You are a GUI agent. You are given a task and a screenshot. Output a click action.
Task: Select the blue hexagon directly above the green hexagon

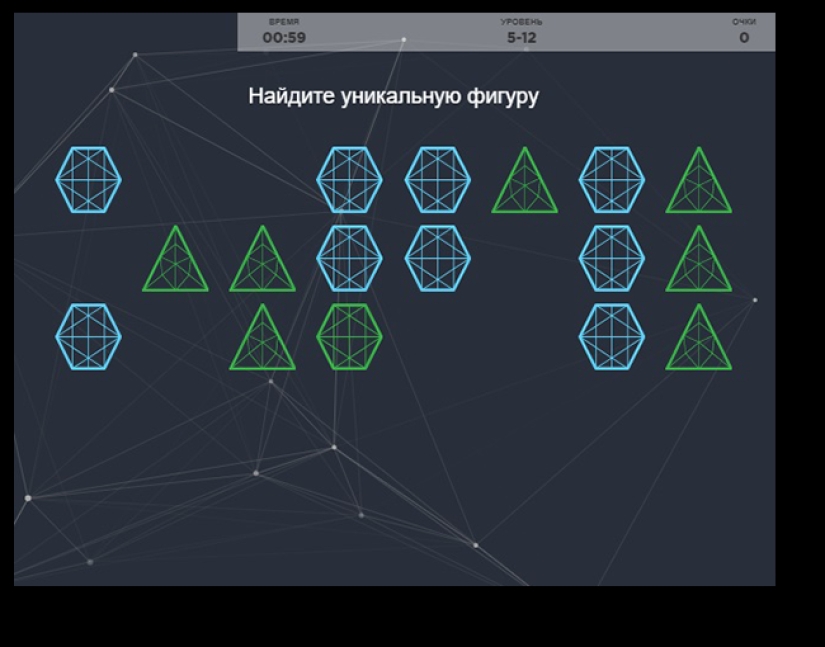pos(349,258)
